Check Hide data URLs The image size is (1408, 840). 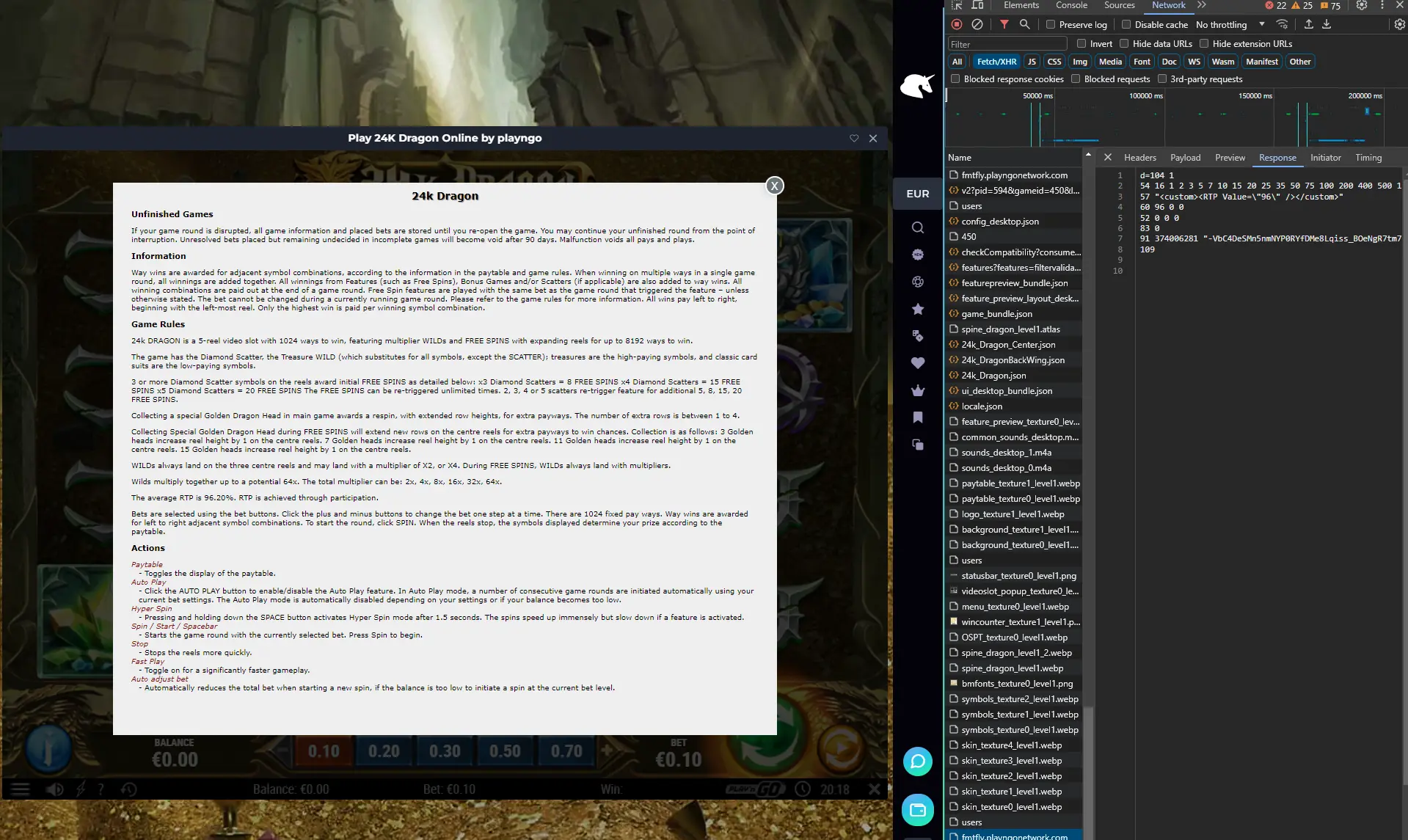tap(1124, 43)
